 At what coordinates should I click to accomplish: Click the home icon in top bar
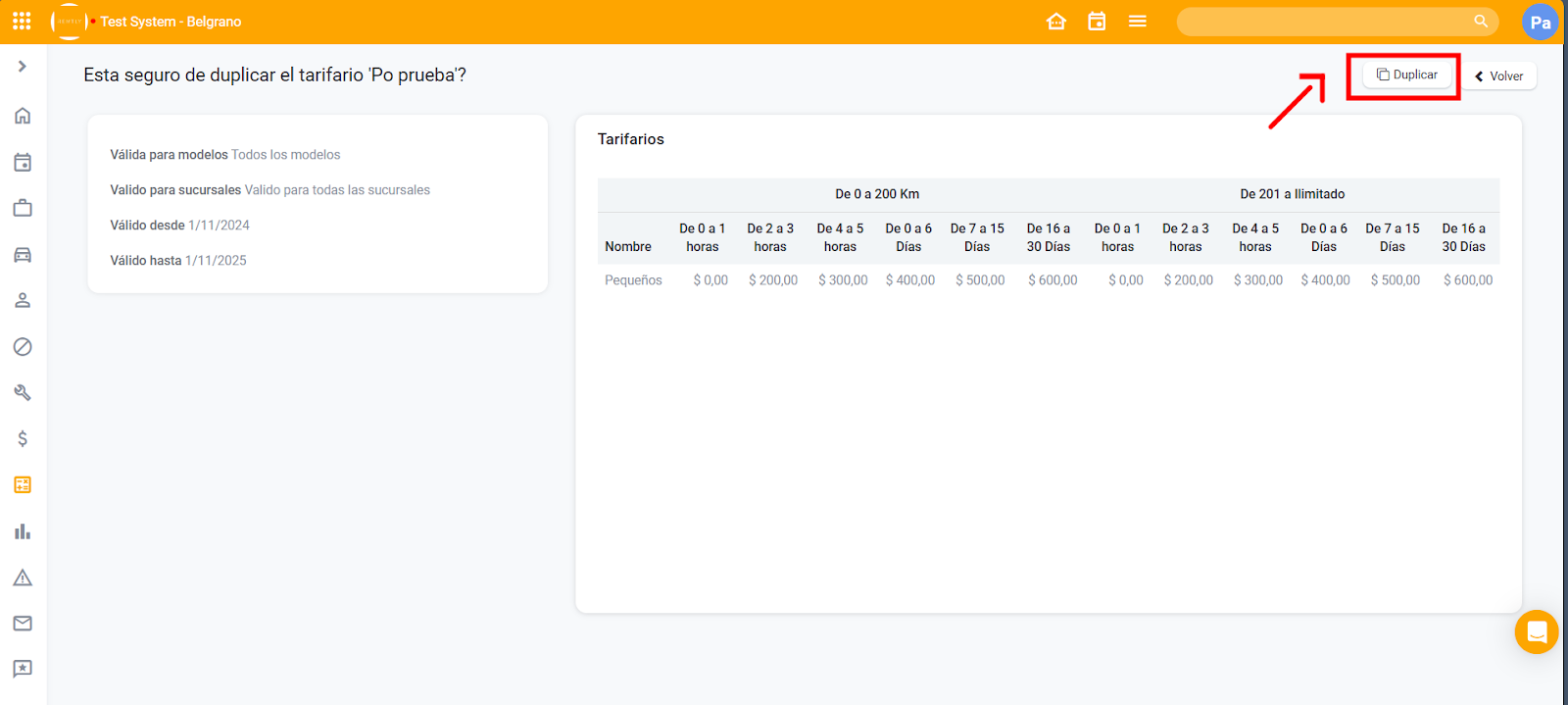[1055, 22]
